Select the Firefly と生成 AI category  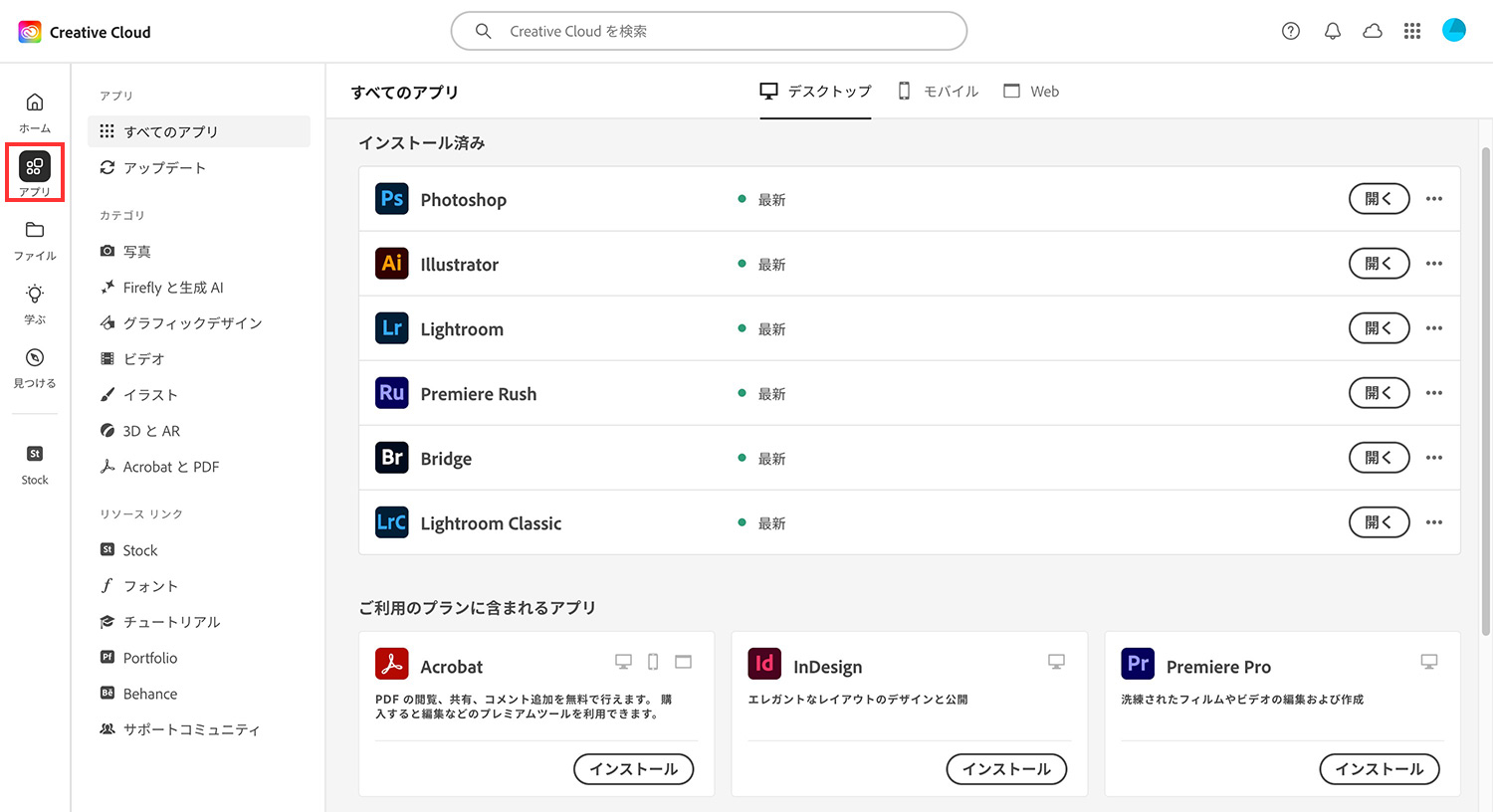pos(161,288)
